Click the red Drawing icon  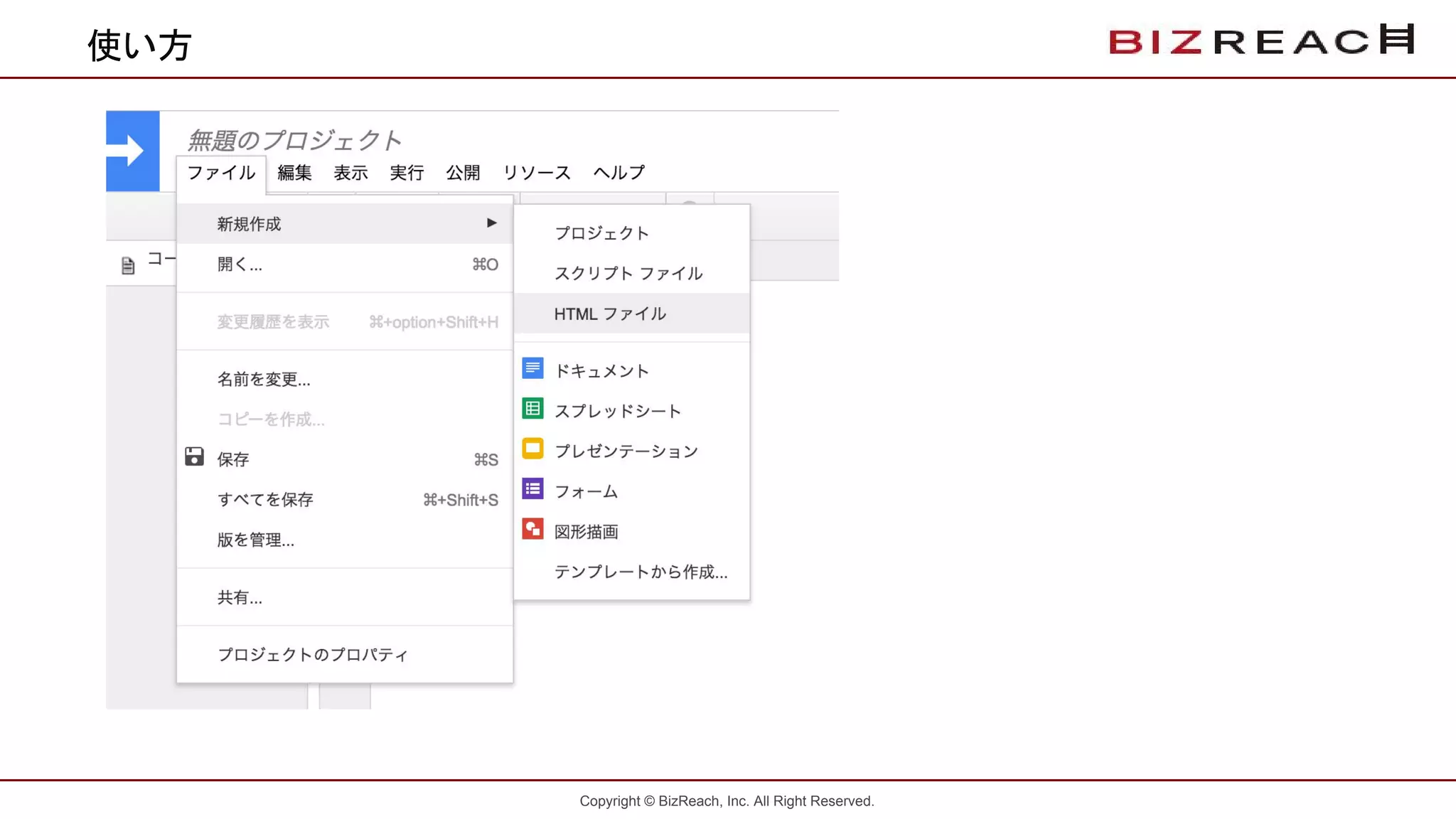click(532, 529)
